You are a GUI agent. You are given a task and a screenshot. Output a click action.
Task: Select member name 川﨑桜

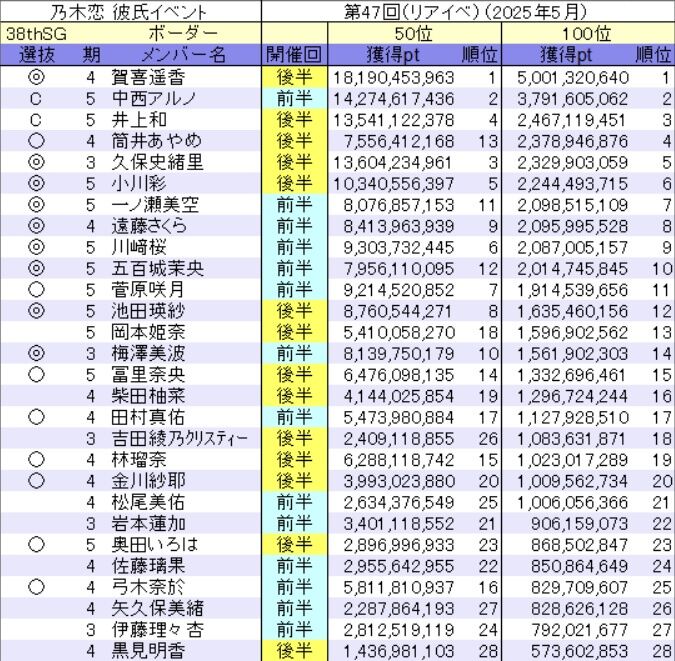point(139,248)
